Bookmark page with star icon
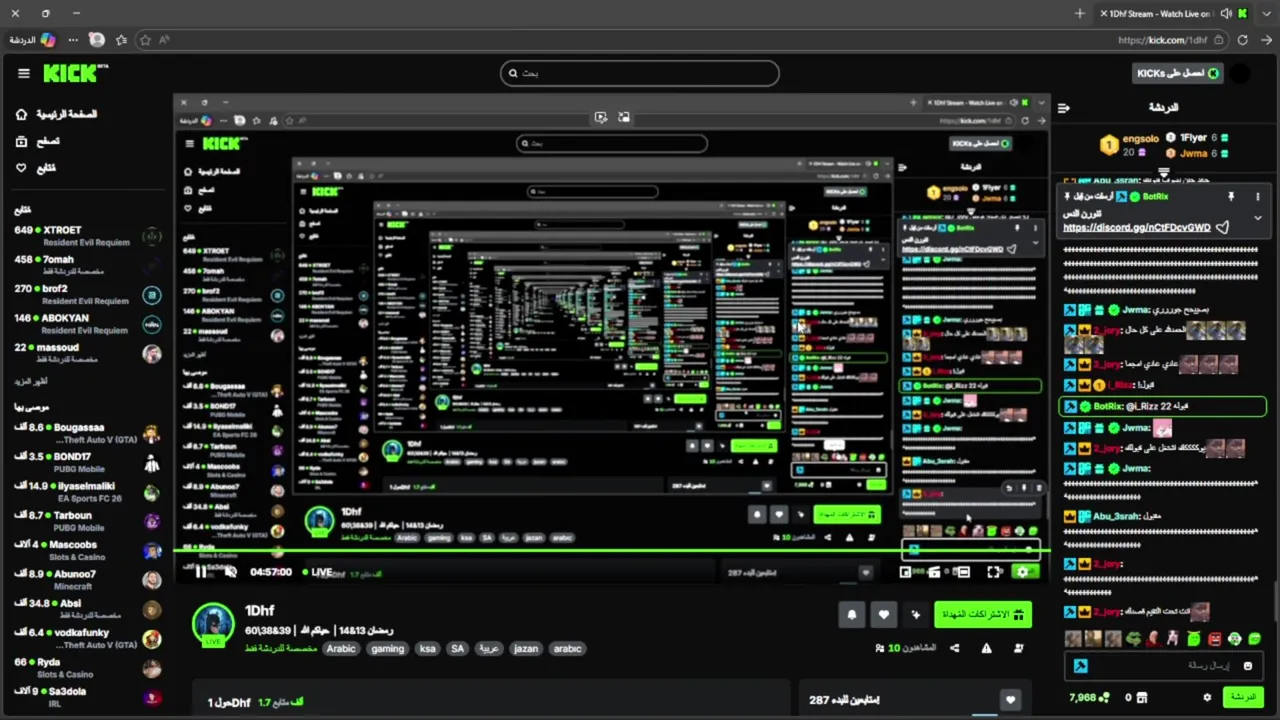This screenshot has width=1280, height=720. pos(145,40)
